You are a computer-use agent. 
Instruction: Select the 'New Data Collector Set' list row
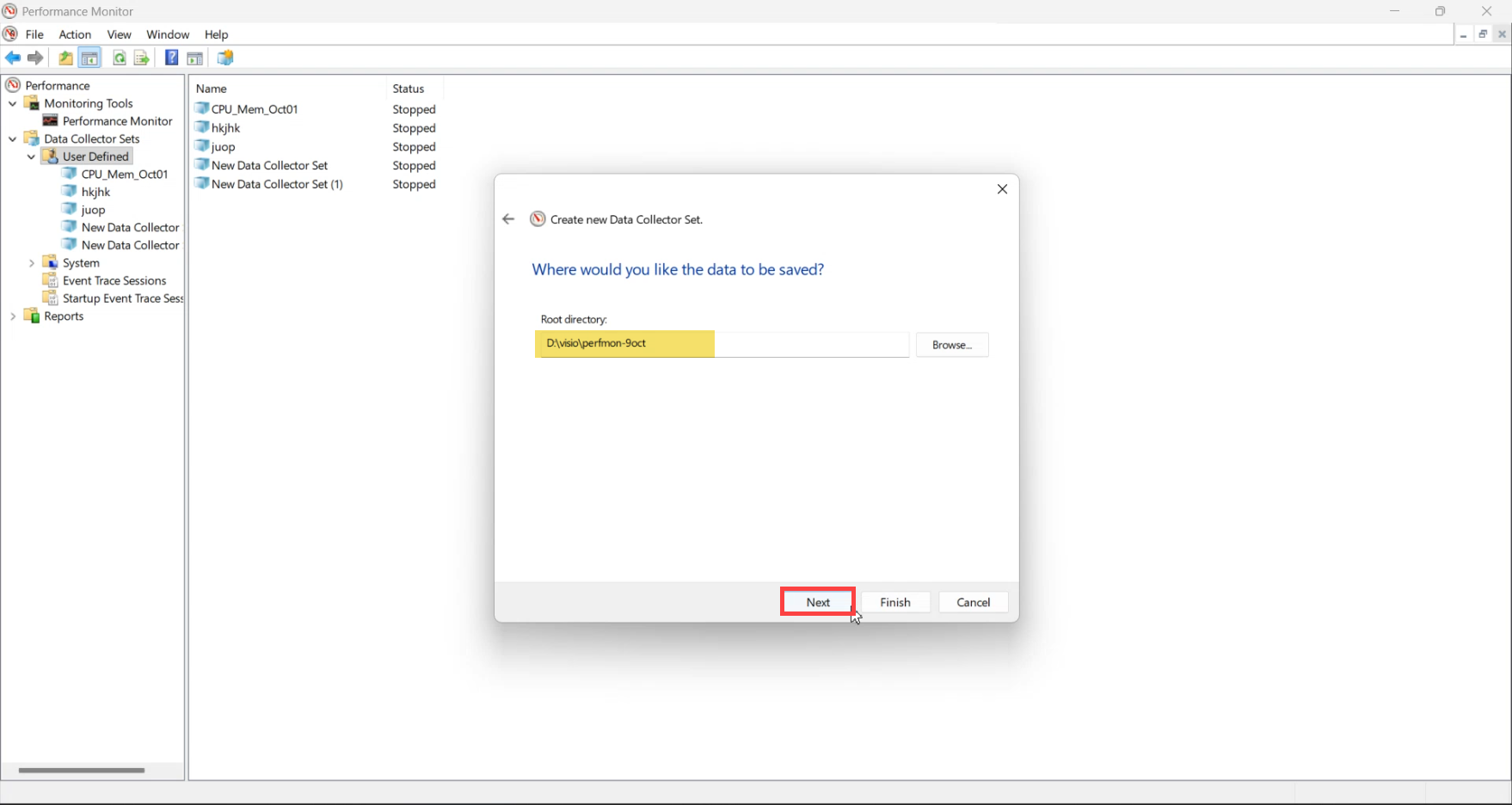click(269, 165)
